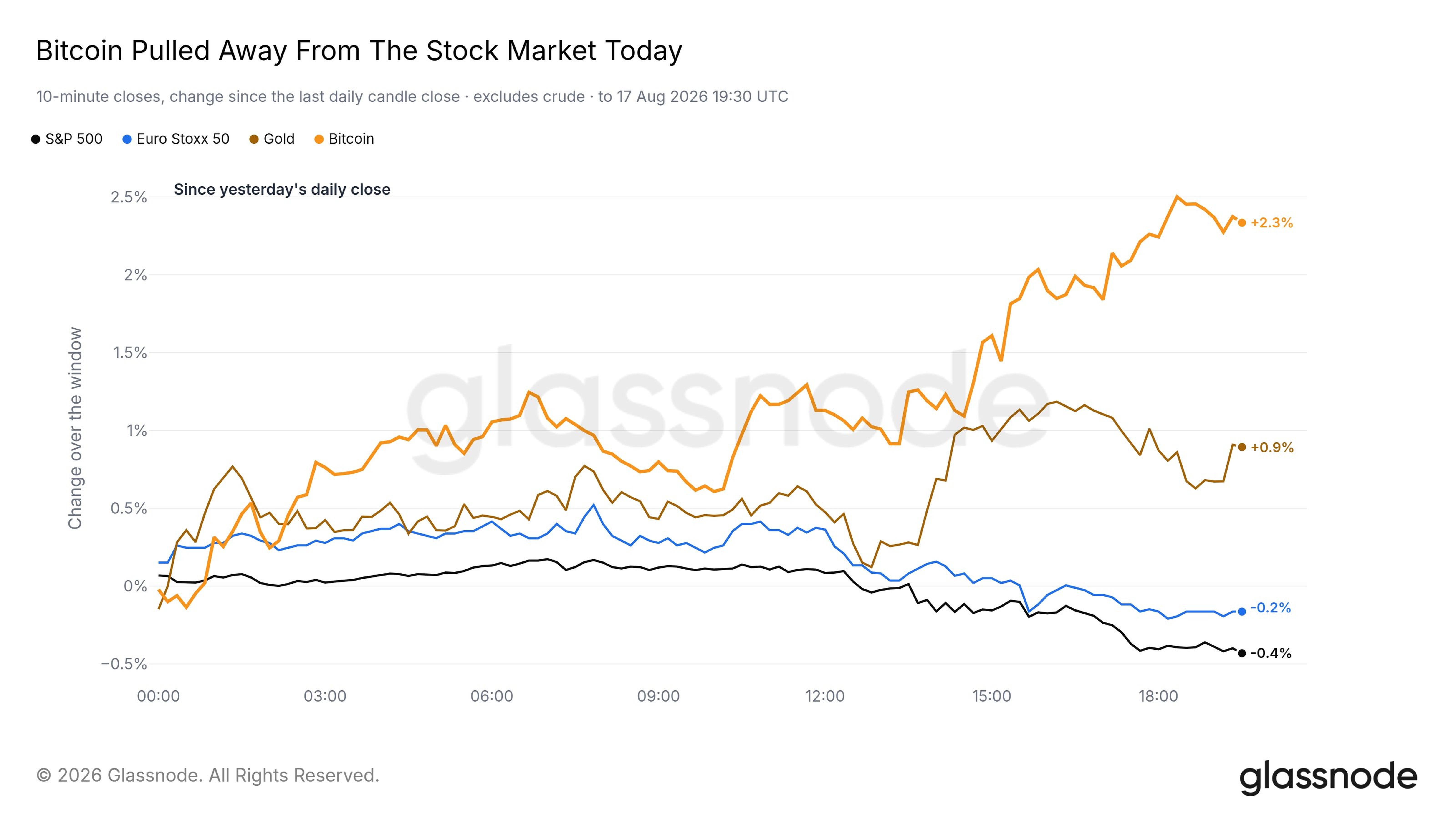Click the chart title text
1456x819 pixels.
(359, 51)
